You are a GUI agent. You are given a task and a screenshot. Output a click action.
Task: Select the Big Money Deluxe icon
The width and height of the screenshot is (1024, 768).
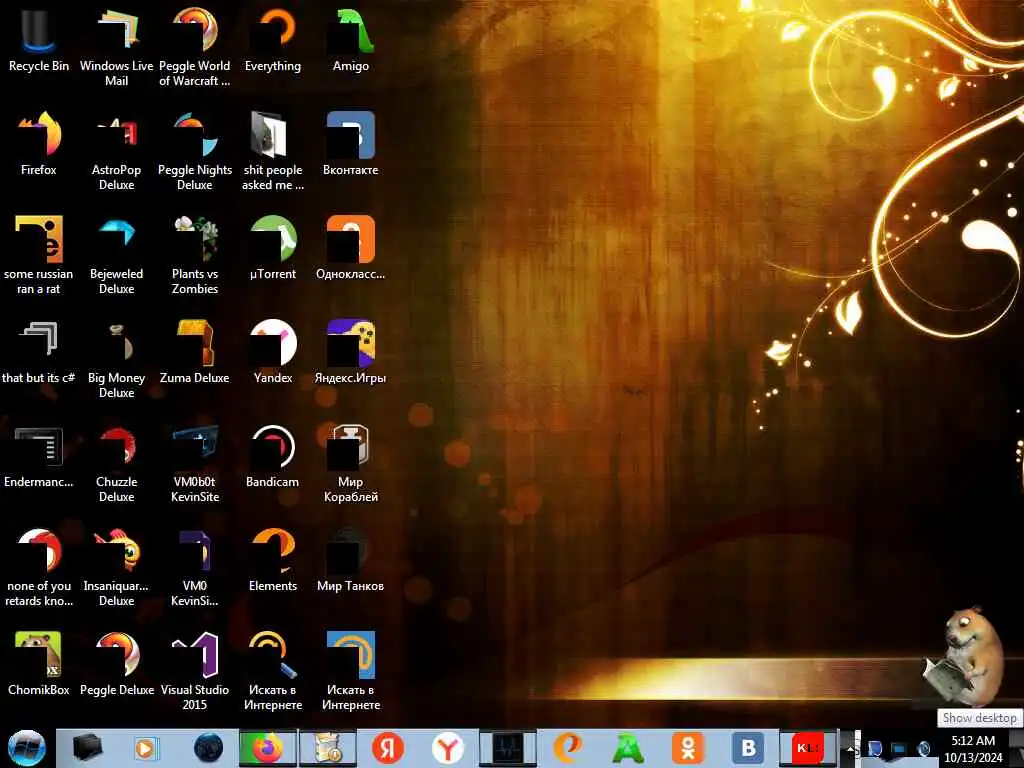click(x=116, y=359)
